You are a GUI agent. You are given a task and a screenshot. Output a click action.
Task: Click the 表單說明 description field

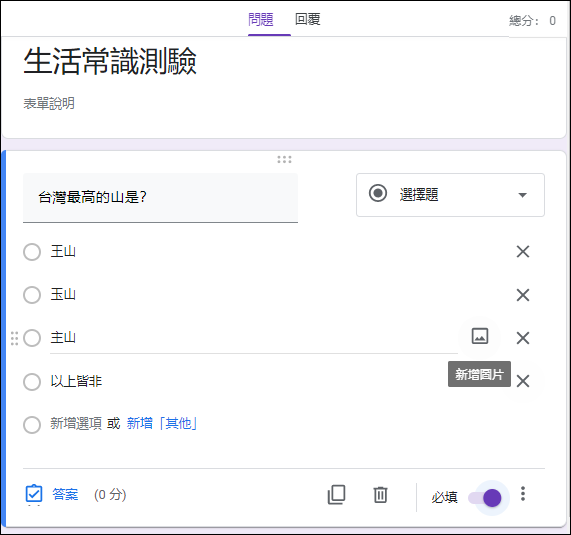coord(49,103)
